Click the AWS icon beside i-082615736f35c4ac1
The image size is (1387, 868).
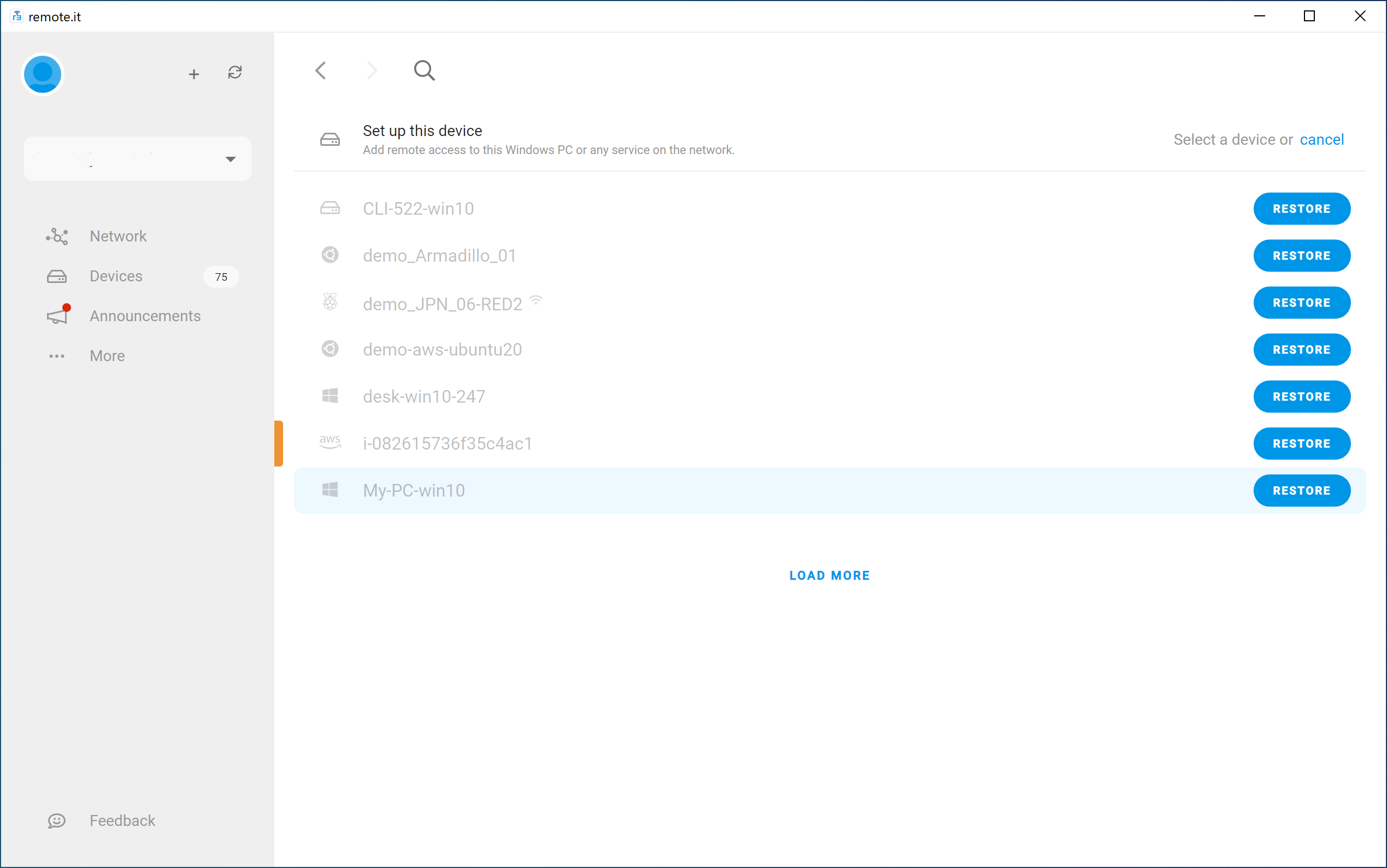[x=330, y=442]
